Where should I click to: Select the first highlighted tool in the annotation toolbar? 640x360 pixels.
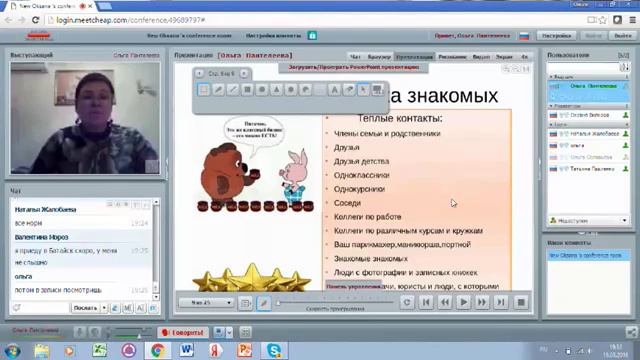pyautogui.click(x=204, y=89)
